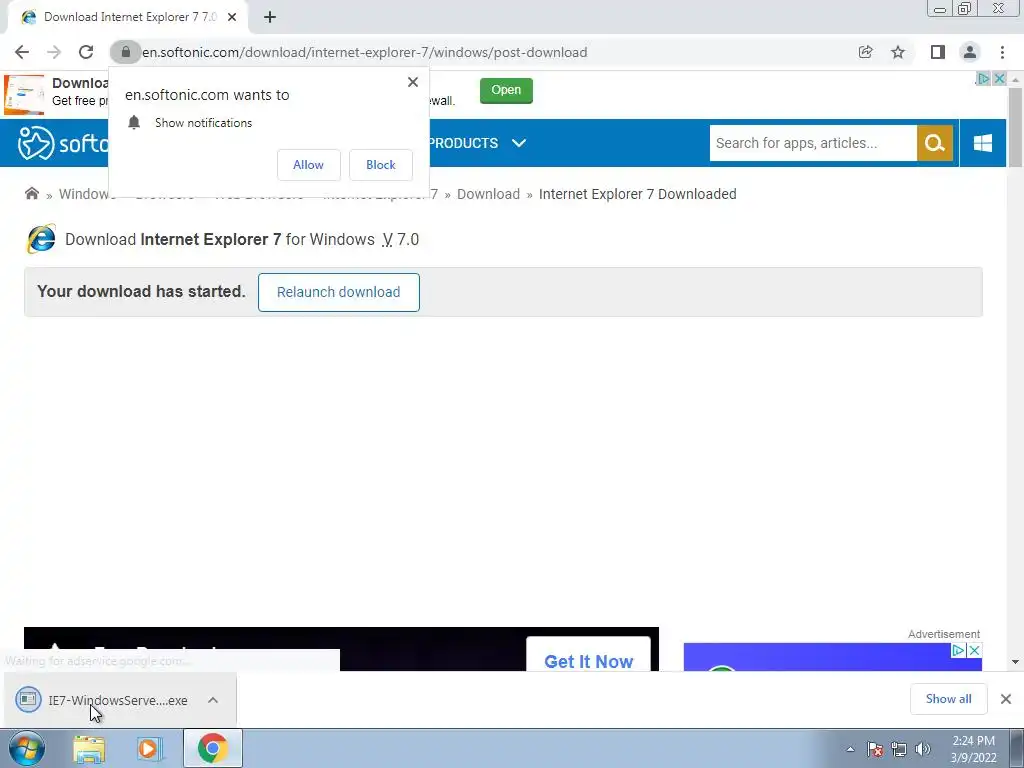Show all downloads
This screenshot has width=1024, height=768.
(948, 699)
